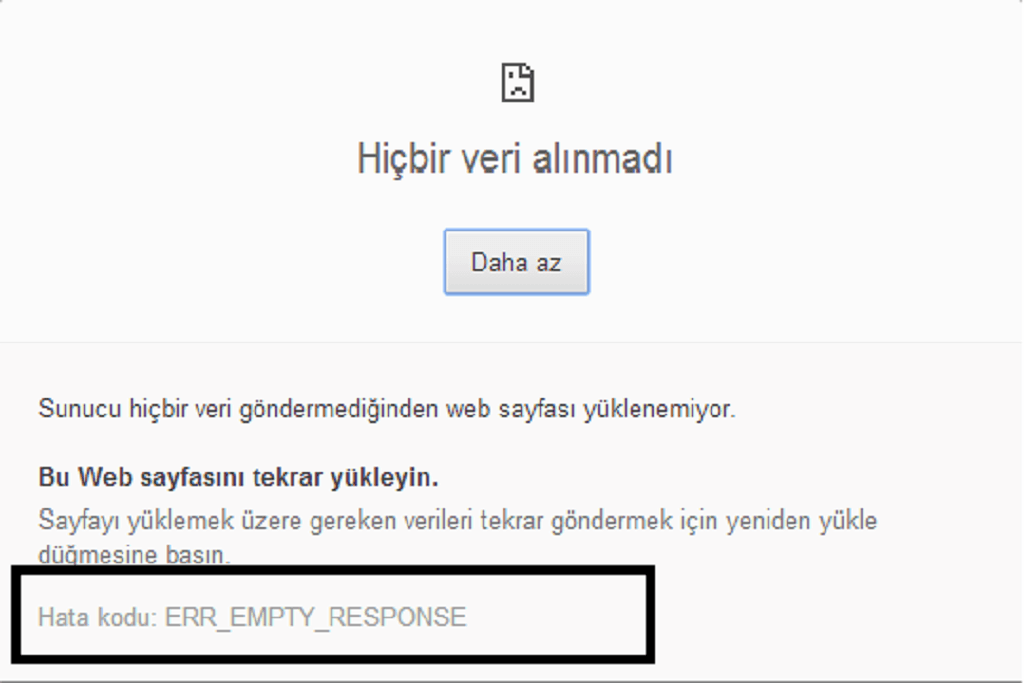
Task: Collapse details with the Daha az button
Action: [x=517, y=262]
